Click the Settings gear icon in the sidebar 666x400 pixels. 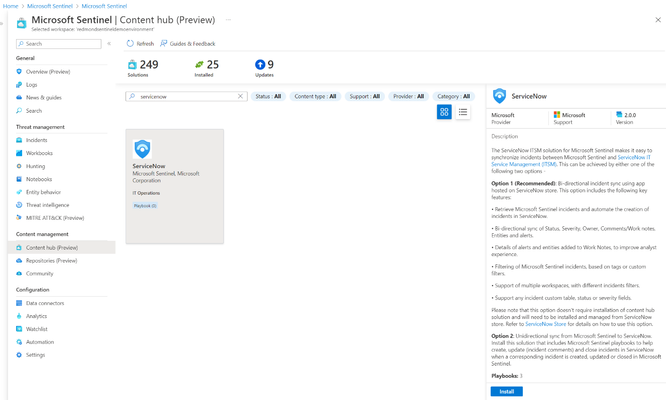point(19,355)
